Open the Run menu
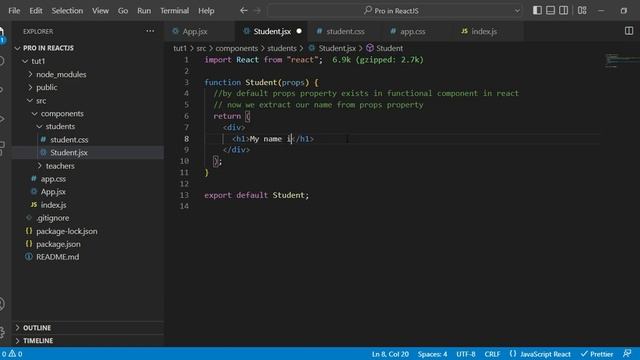 coord(144,11)
